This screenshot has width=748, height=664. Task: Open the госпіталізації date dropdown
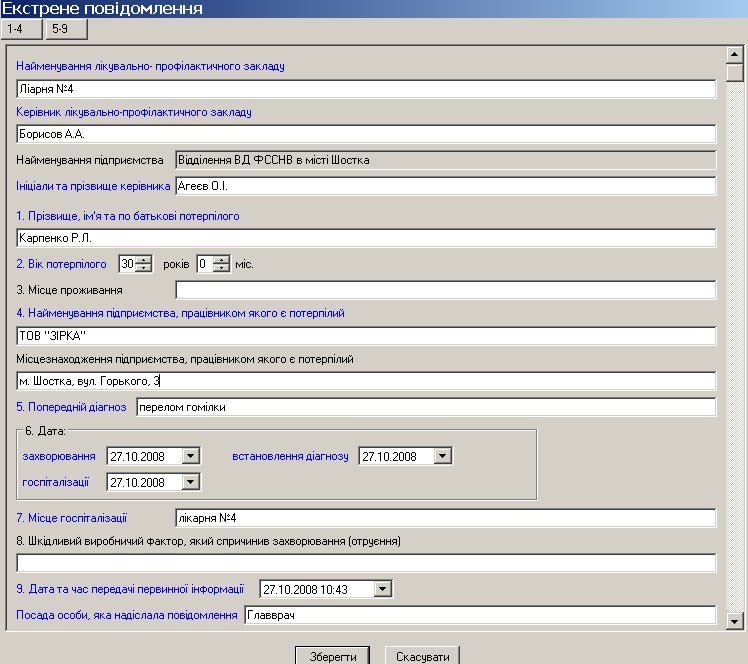tap(190, 482)
